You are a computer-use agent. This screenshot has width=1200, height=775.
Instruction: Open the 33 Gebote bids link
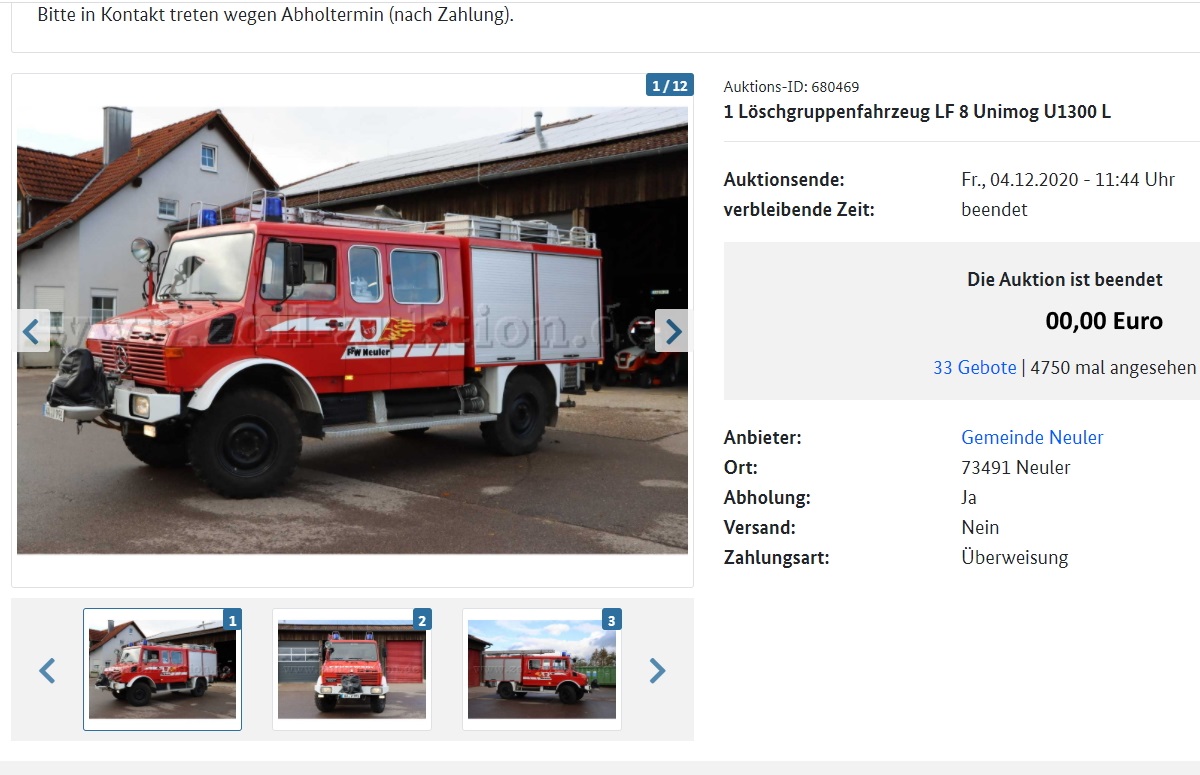click(x=975, y=368)
